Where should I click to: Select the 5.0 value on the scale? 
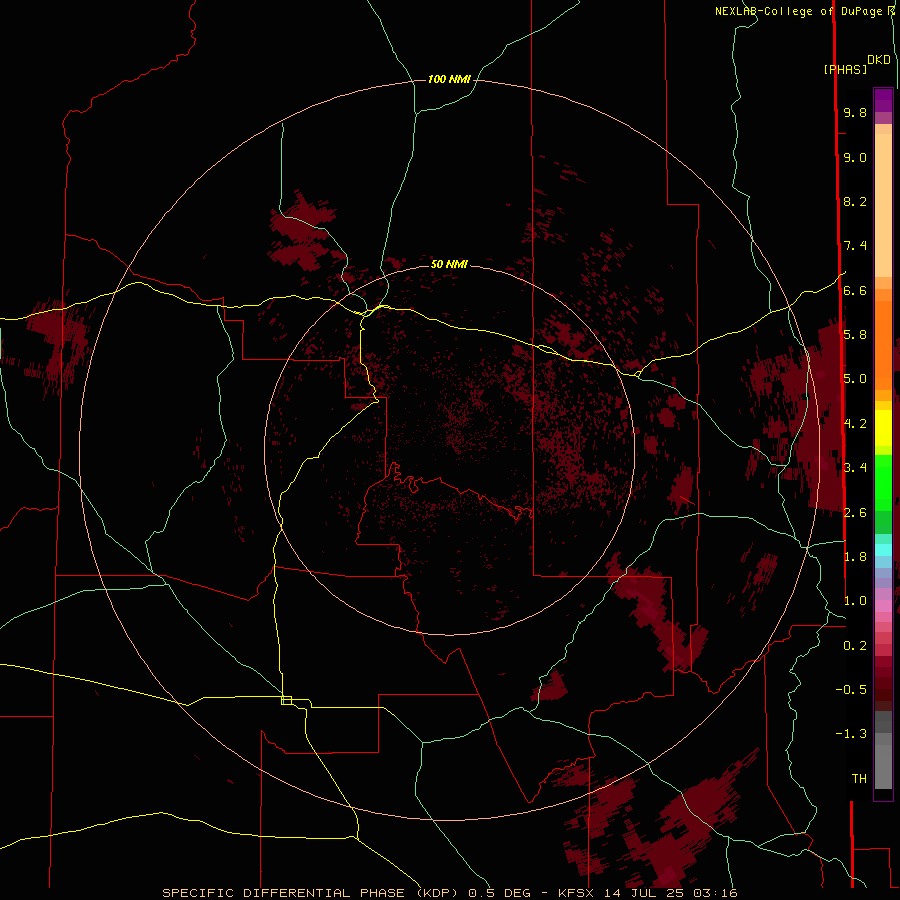855,379
